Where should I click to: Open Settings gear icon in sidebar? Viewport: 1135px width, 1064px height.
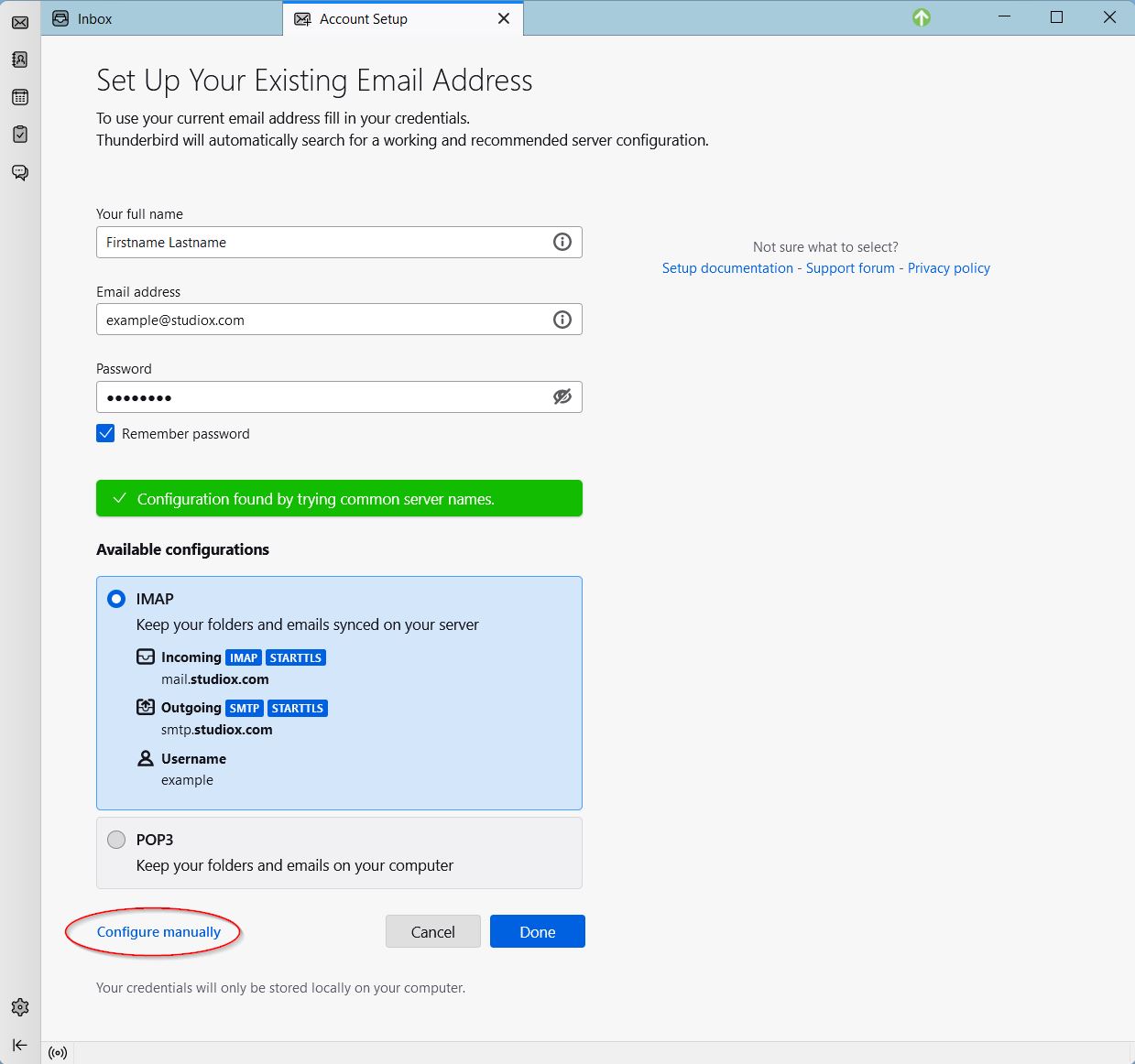(20, 1007)
